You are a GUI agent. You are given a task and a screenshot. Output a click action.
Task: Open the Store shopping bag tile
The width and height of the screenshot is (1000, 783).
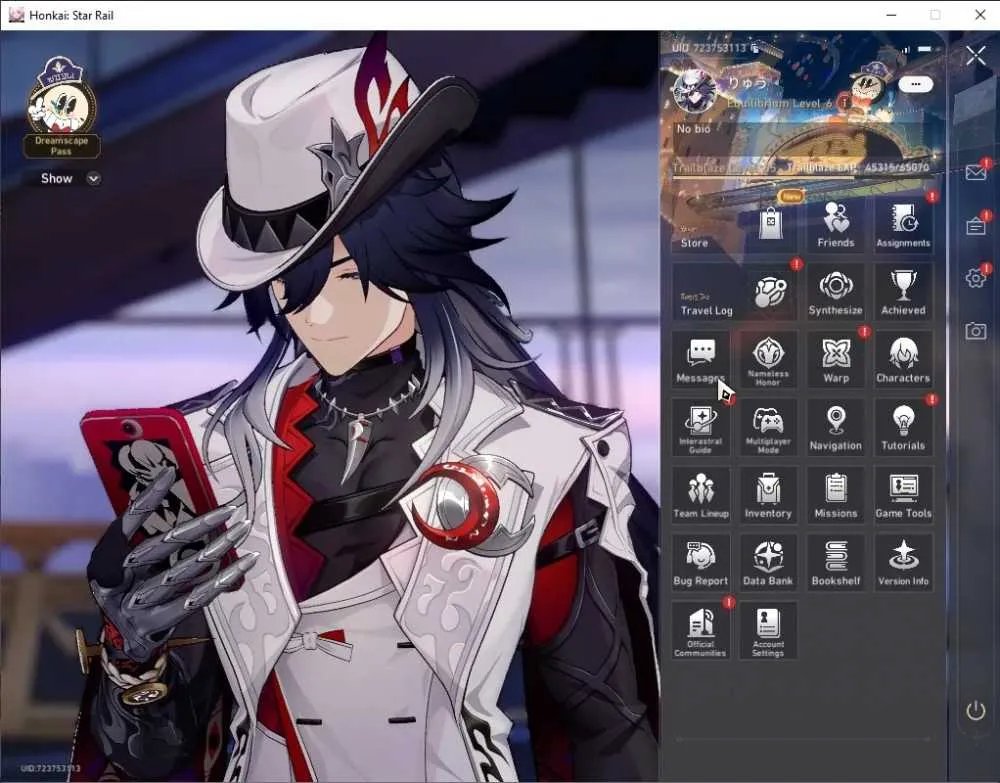[x=734, y=225]
